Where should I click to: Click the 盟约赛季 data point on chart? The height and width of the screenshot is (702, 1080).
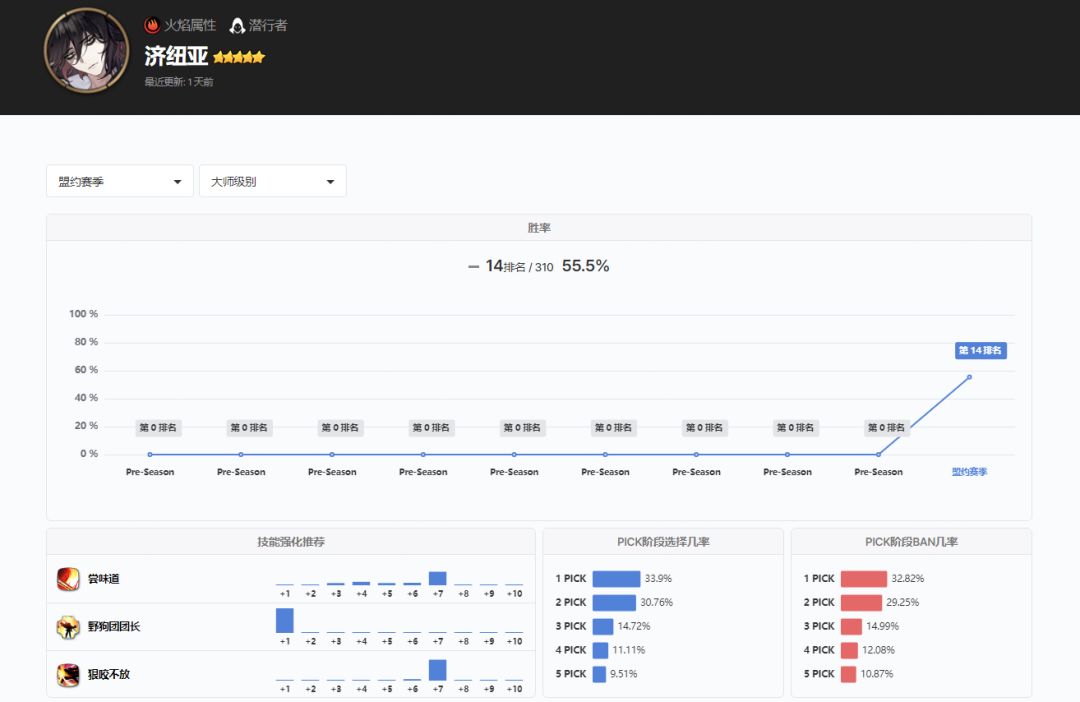point(969,377)
